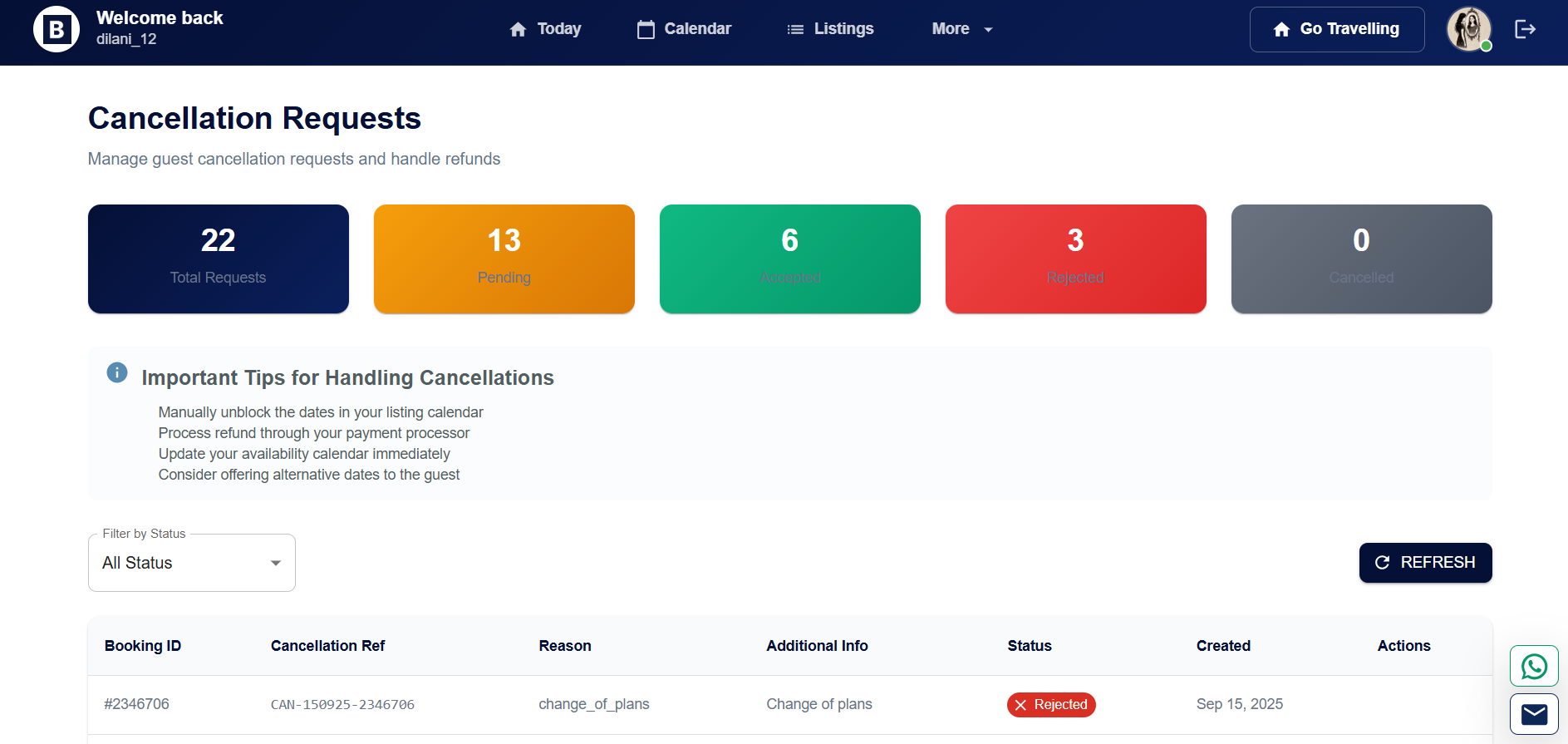The height and width of the screenshot is (744, 1568).
Task: Click the user profile avatar
Action: (x=1468, y=29)
